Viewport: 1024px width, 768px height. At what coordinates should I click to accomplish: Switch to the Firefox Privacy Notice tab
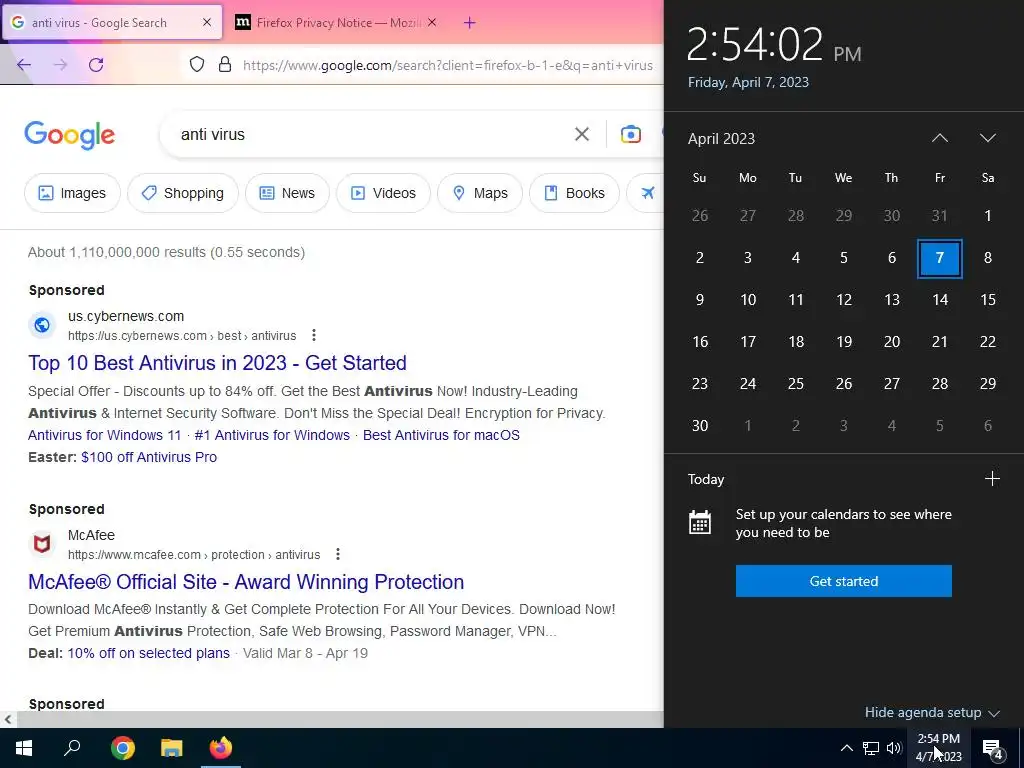click(x=338, y=22)
